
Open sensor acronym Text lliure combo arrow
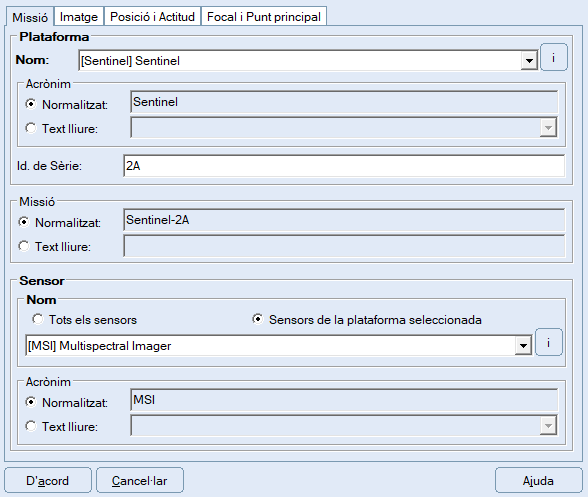point(548,426)
